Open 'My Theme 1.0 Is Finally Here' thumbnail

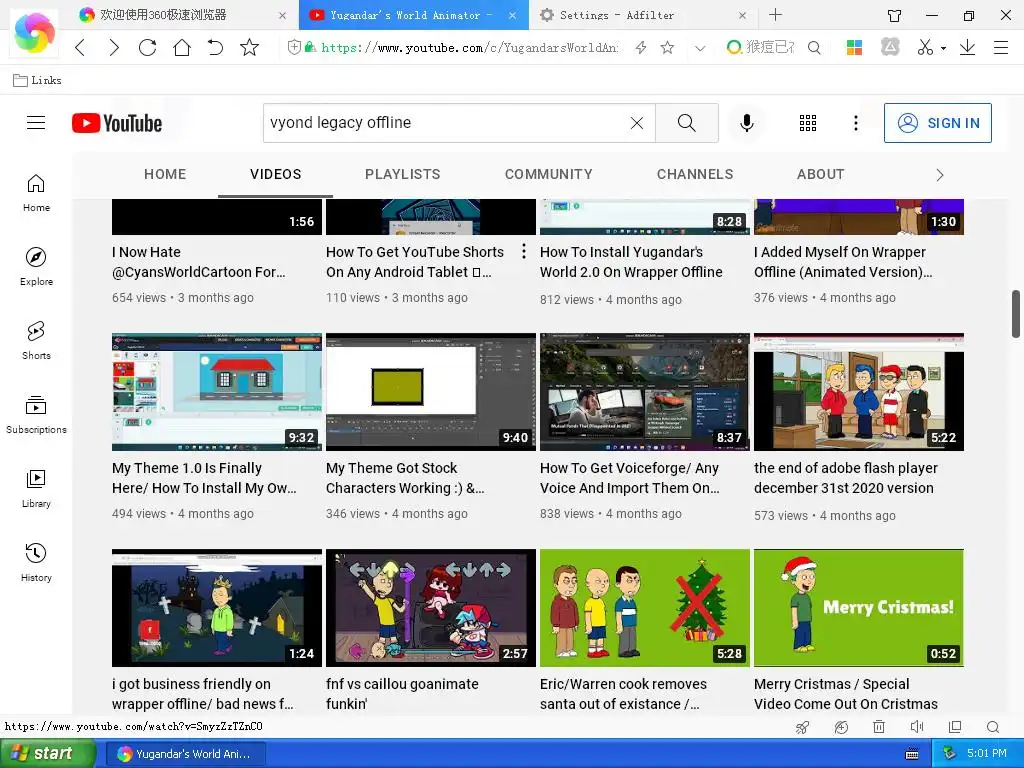click(x=217, y=392)
